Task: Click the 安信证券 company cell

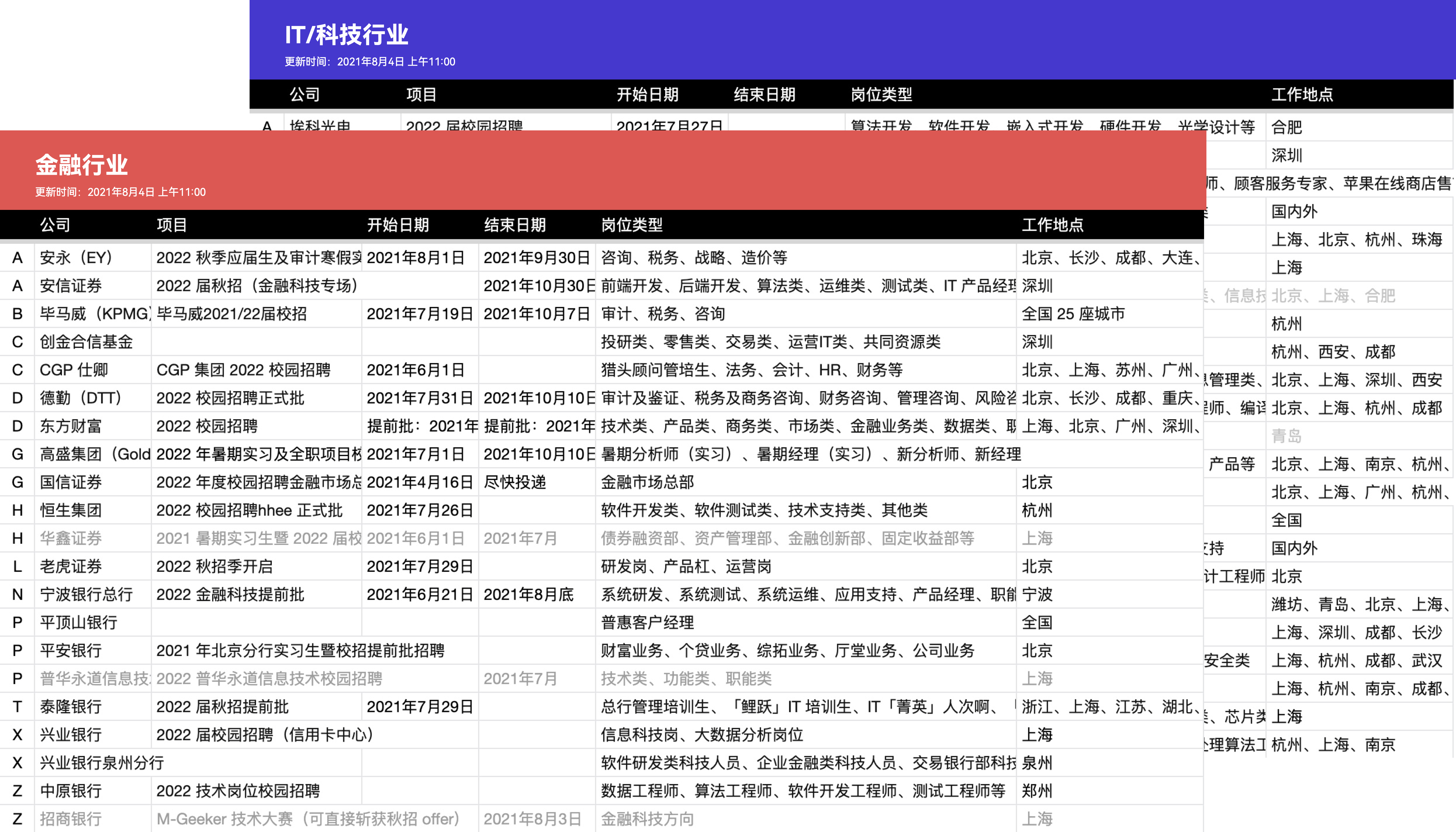Action: (x=93, y=286)
